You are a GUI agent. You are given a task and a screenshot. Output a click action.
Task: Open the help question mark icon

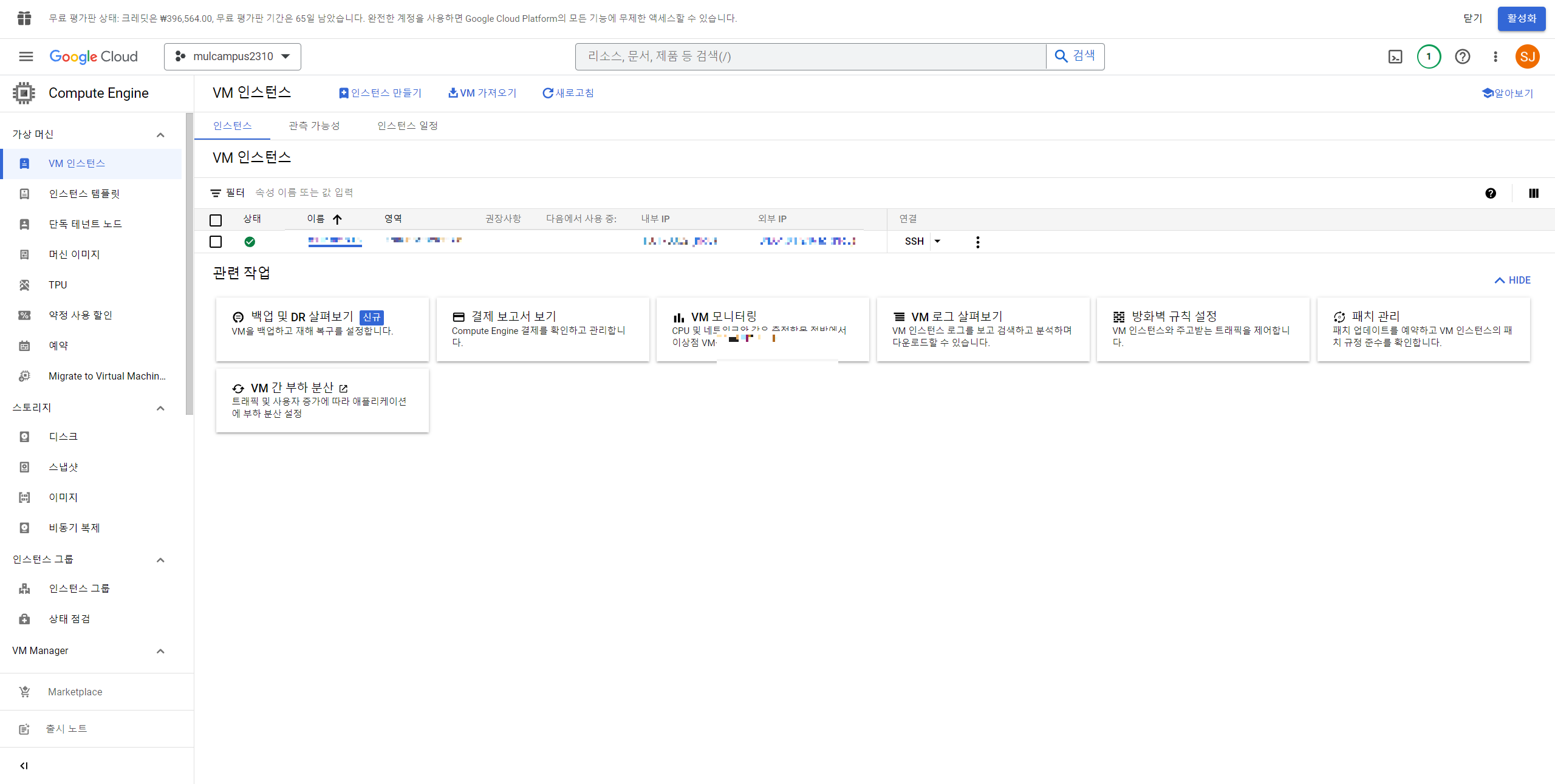(1462, 56)
